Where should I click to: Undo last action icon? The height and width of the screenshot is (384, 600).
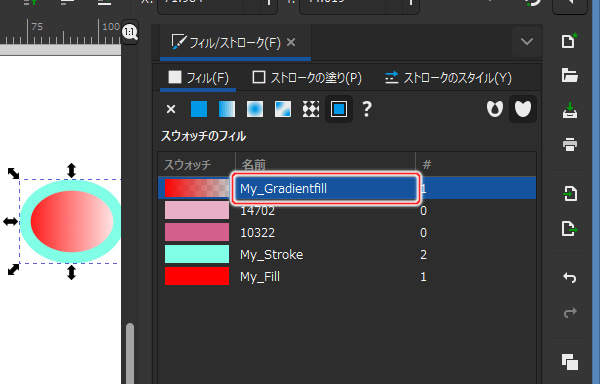[569, 277]
